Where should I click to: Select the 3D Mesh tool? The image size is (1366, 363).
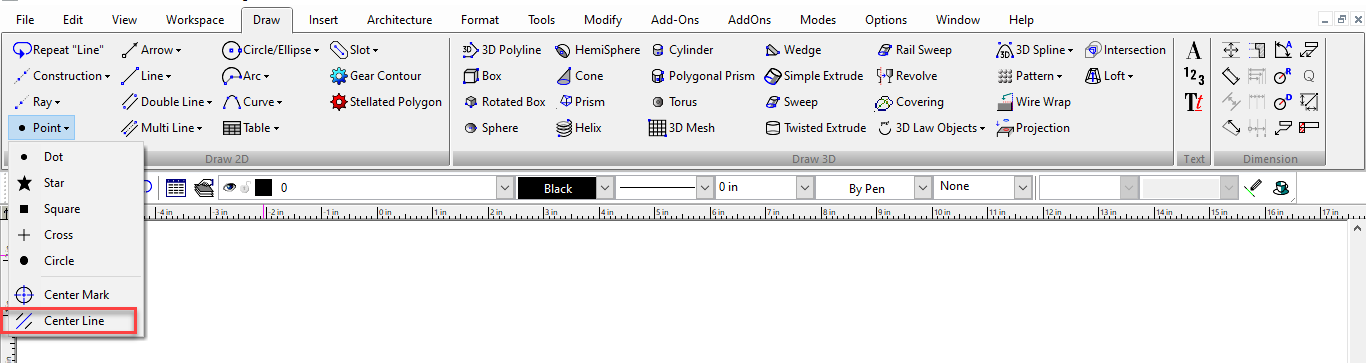[x=682, y=128]
